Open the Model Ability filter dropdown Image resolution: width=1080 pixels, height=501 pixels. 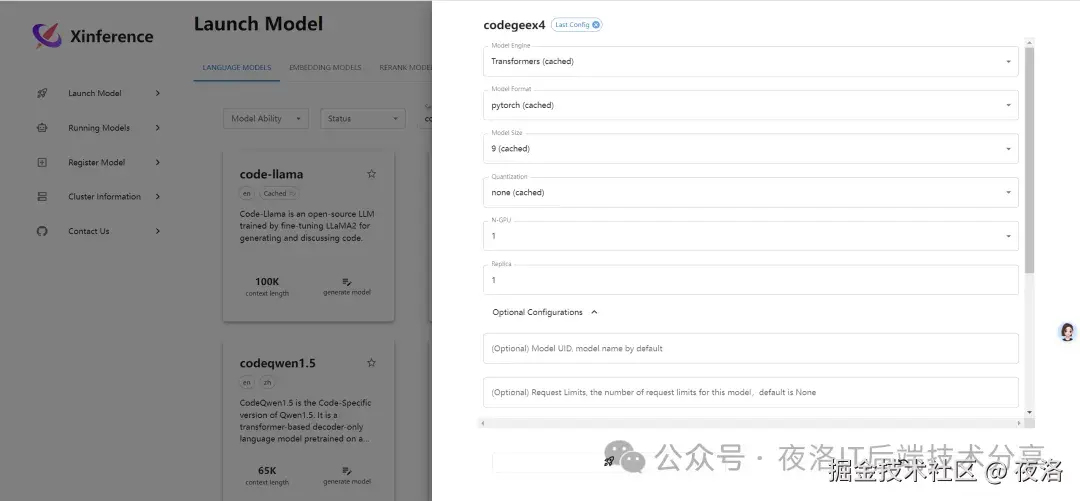[266, 119]
